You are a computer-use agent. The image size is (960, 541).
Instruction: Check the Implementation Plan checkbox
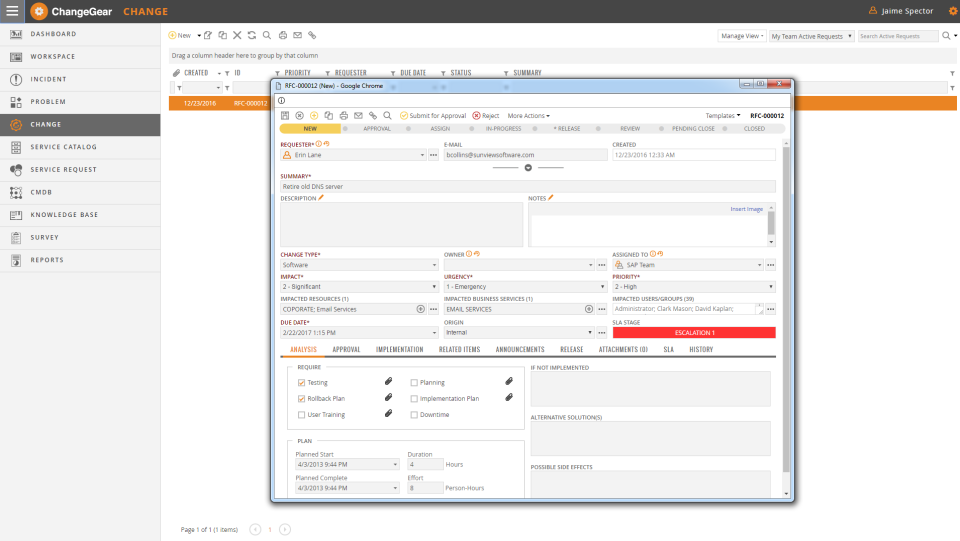point(414,398)
